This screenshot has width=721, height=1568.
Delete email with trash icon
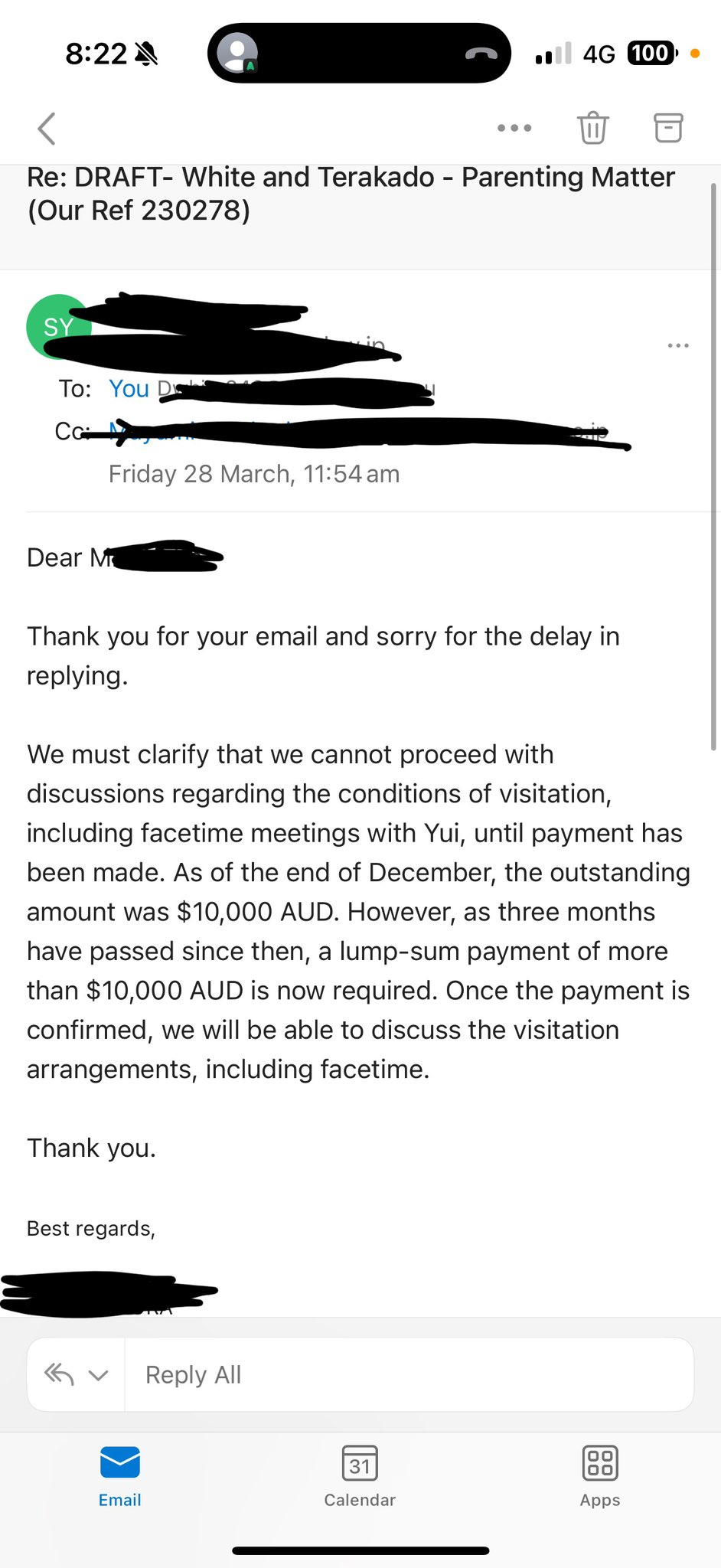point(592,128)
